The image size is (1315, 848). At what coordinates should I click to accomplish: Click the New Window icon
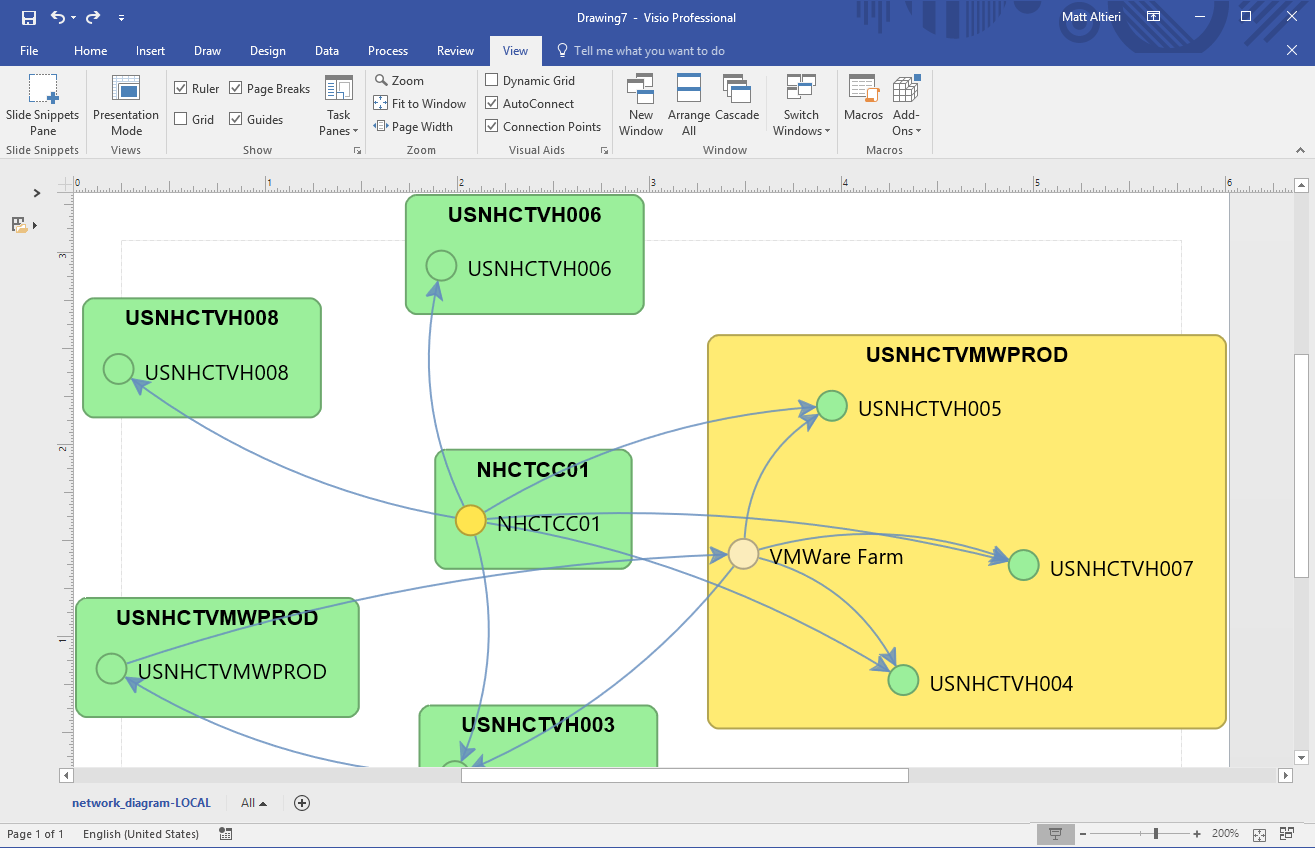coord(641,105)
